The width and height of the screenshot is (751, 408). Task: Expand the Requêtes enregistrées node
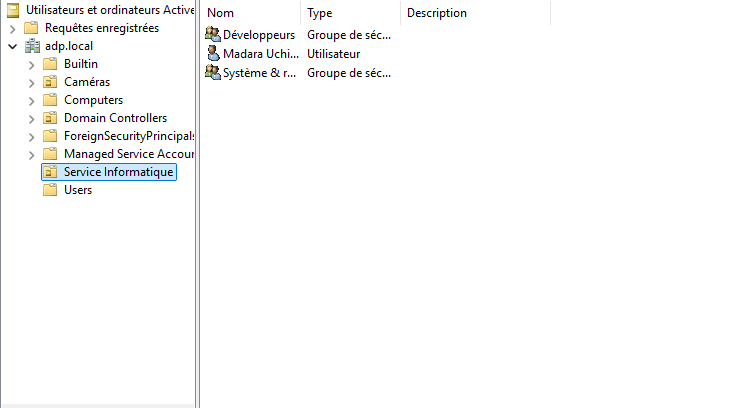pos(12,29)
